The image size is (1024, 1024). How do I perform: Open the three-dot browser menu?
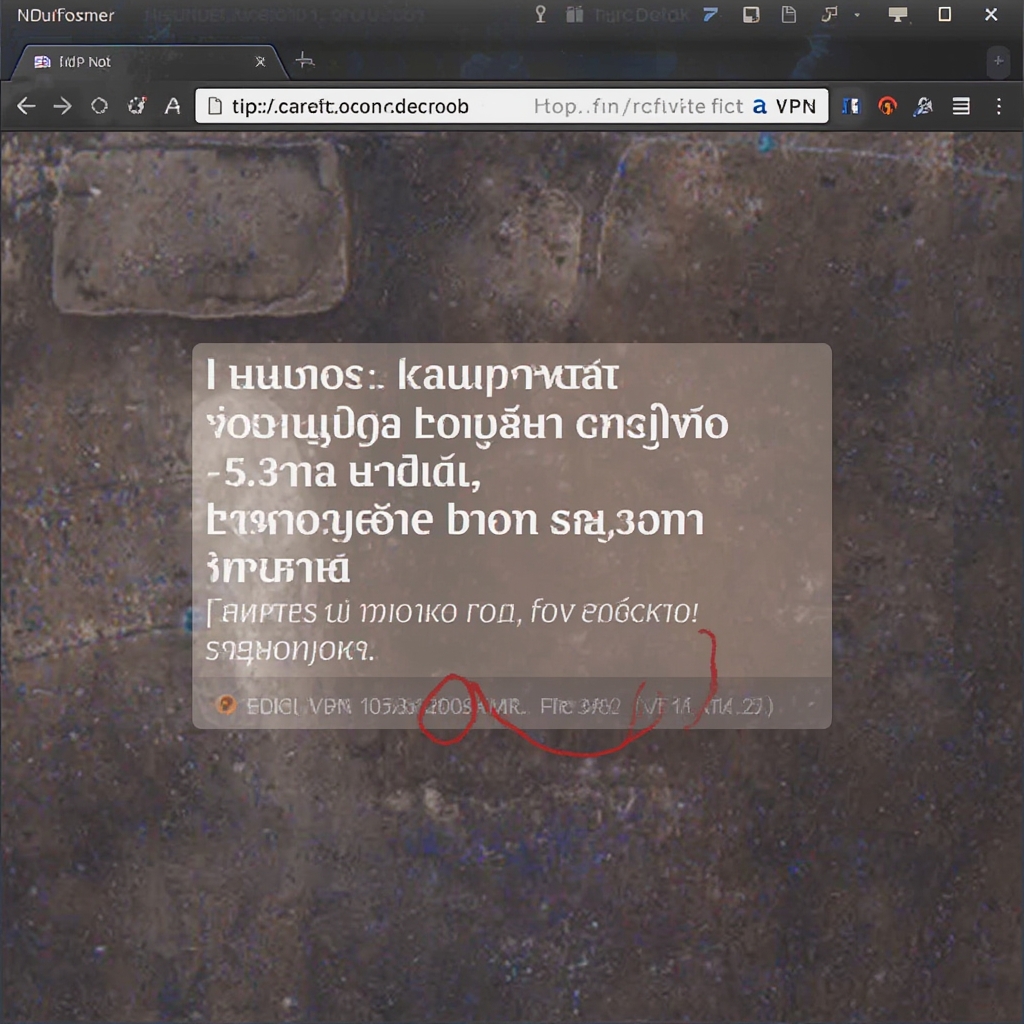998,106
